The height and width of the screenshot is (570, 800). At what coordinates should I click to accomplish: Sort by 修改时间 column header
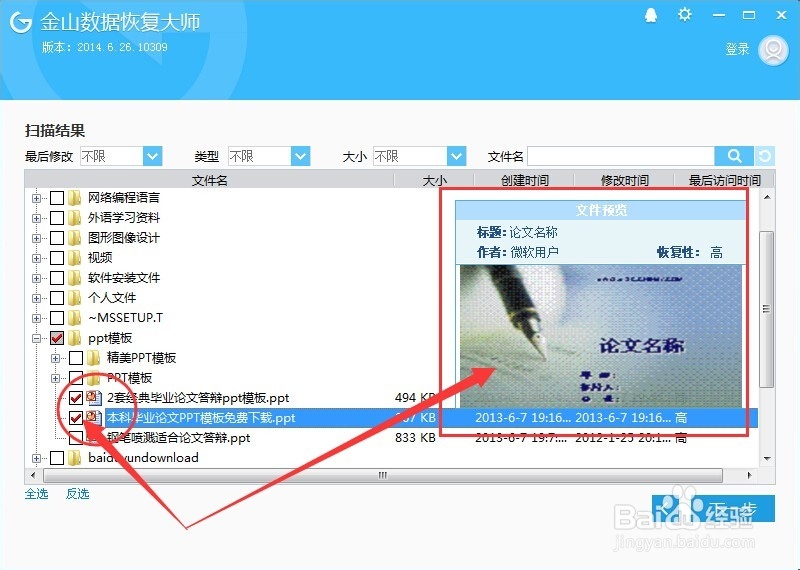pyautogui.click(x=624, y=180)
